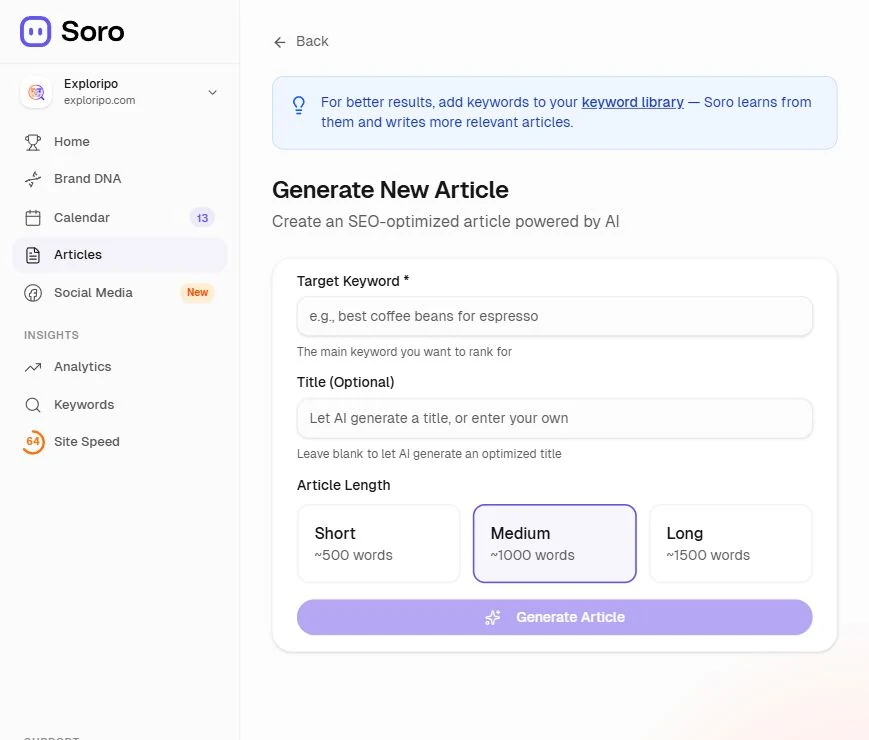Click the Calendar icon in sidebar

[x=33, y=218]
